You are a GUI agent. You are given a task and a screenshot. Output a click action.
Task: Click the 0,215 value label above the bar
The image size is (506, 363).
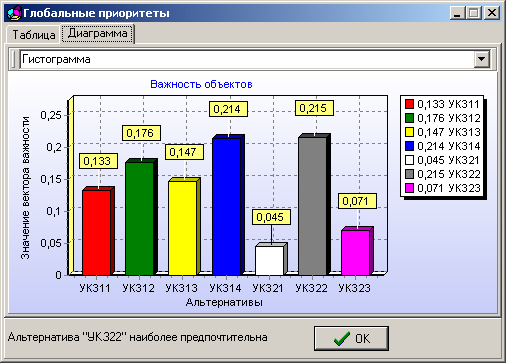[x=314, y=108]
